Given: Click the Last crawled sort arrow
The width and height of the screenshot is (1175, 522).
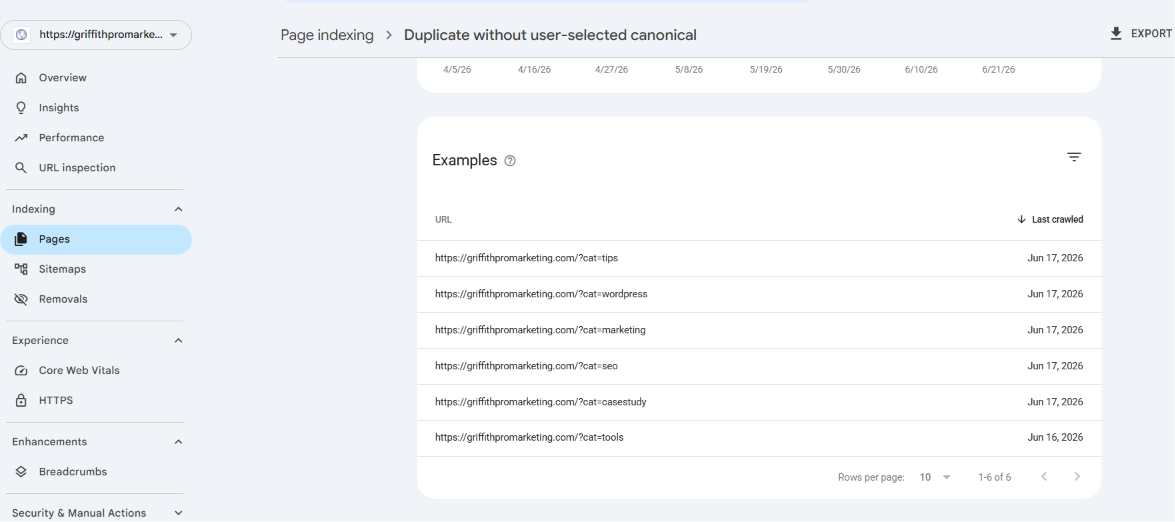Looking at the screenshot, I should [1021, 219].
